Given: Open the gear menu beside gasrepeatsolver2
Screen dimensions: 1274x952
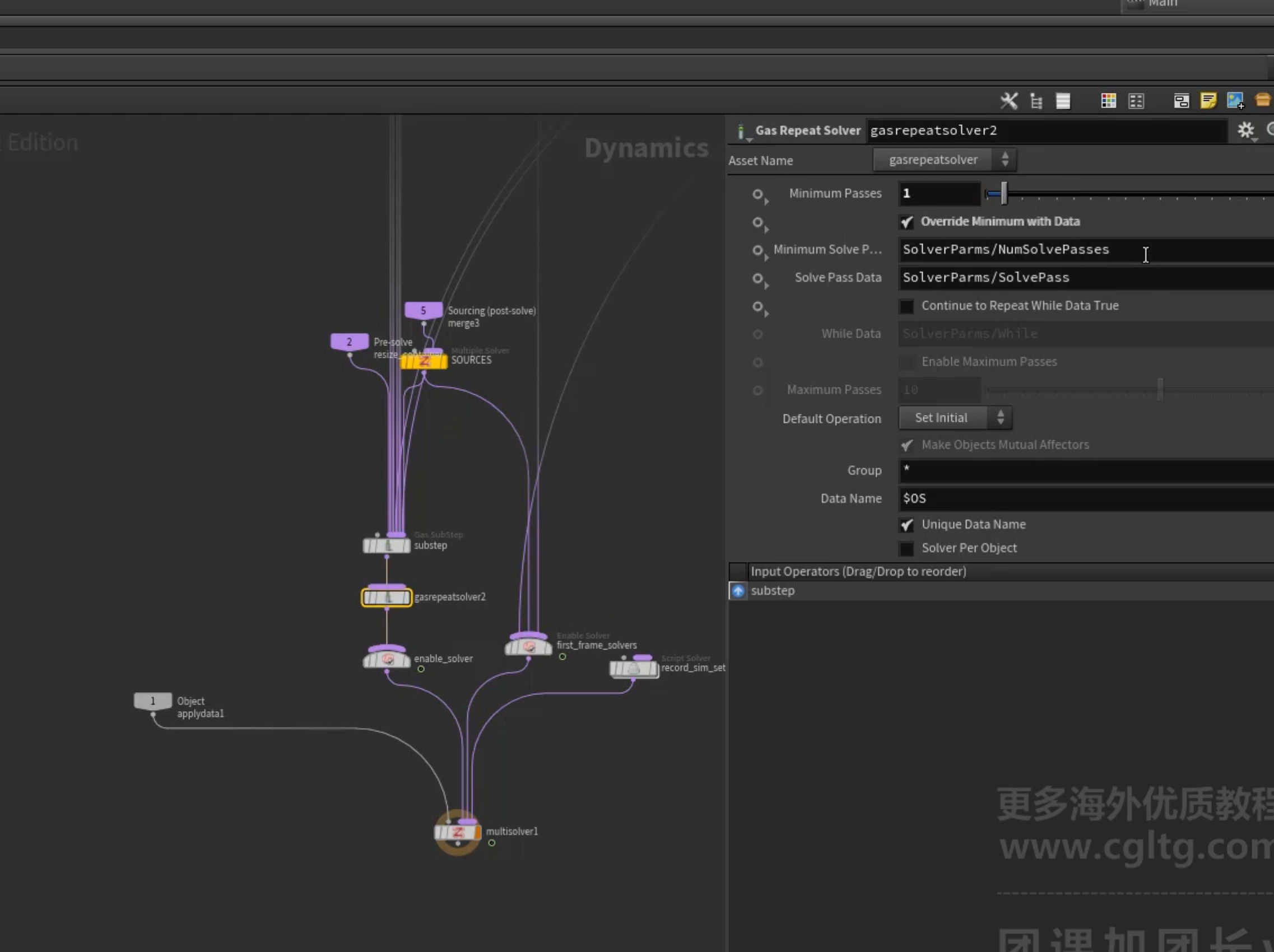Looking at the screenshot, I should coord(1247,130).
